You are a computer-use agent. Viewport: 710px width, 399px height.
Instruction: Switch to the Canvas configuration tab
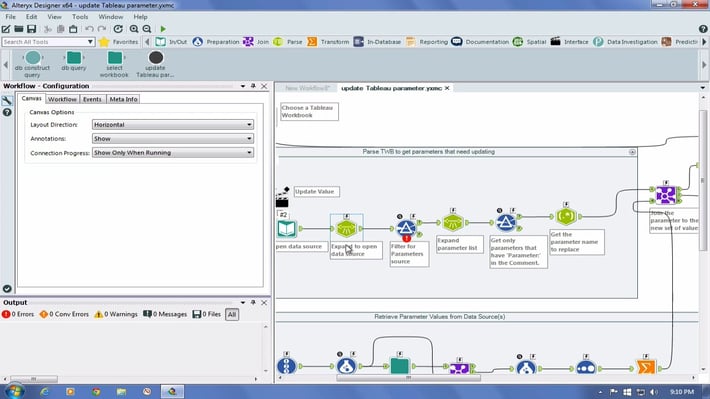[x=31, y=98]
